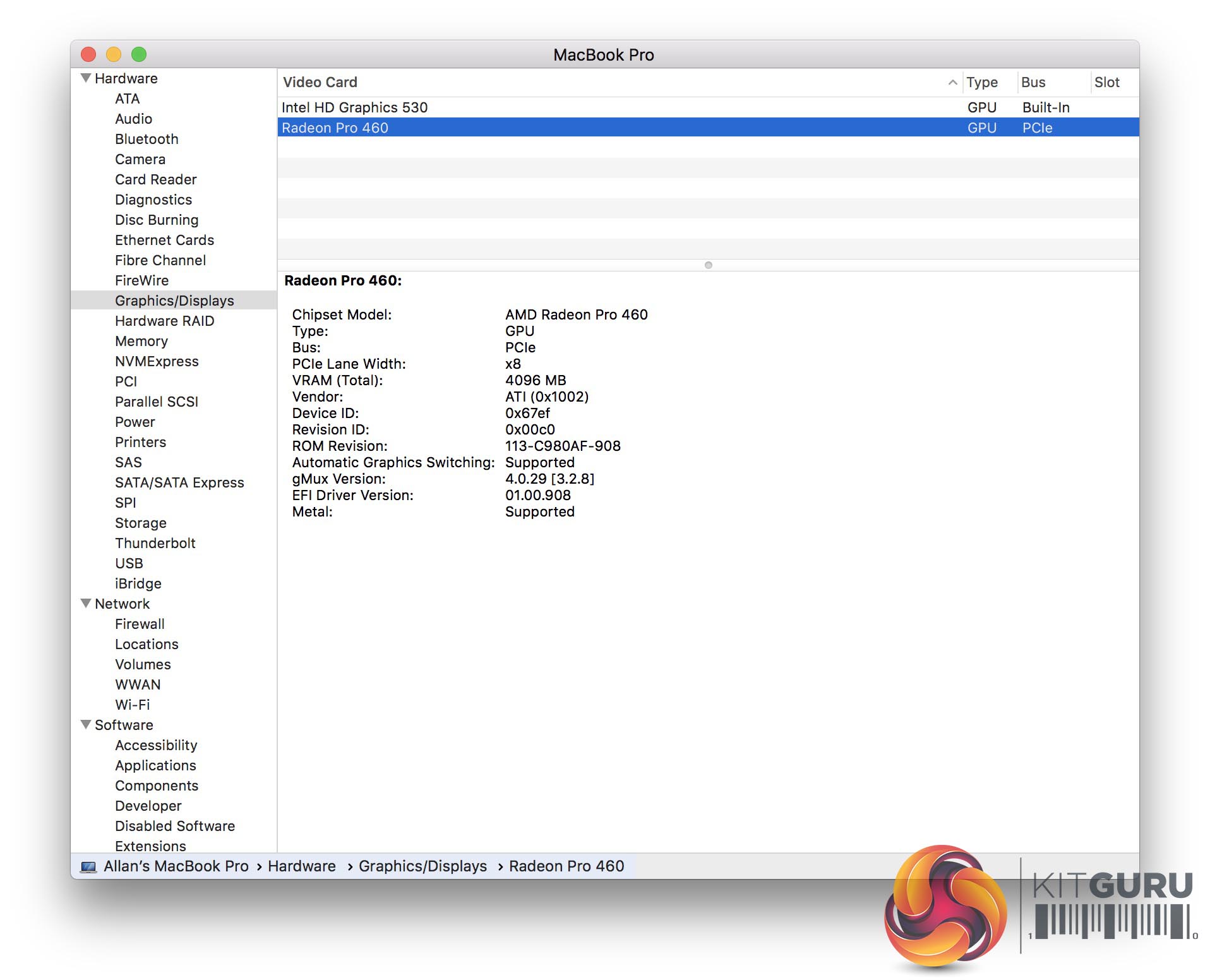Select Bluetooth in the Hardware list

pyautogui.click(x=147, y=139)
